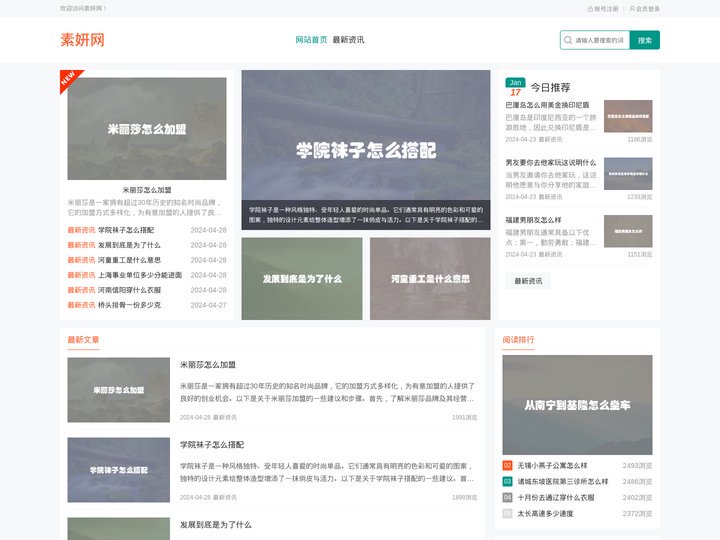Click thumbnail of 男友要你去他家玩 article
Image resolution: width=720 pixels, height=540 pixels.
[628, 174]
